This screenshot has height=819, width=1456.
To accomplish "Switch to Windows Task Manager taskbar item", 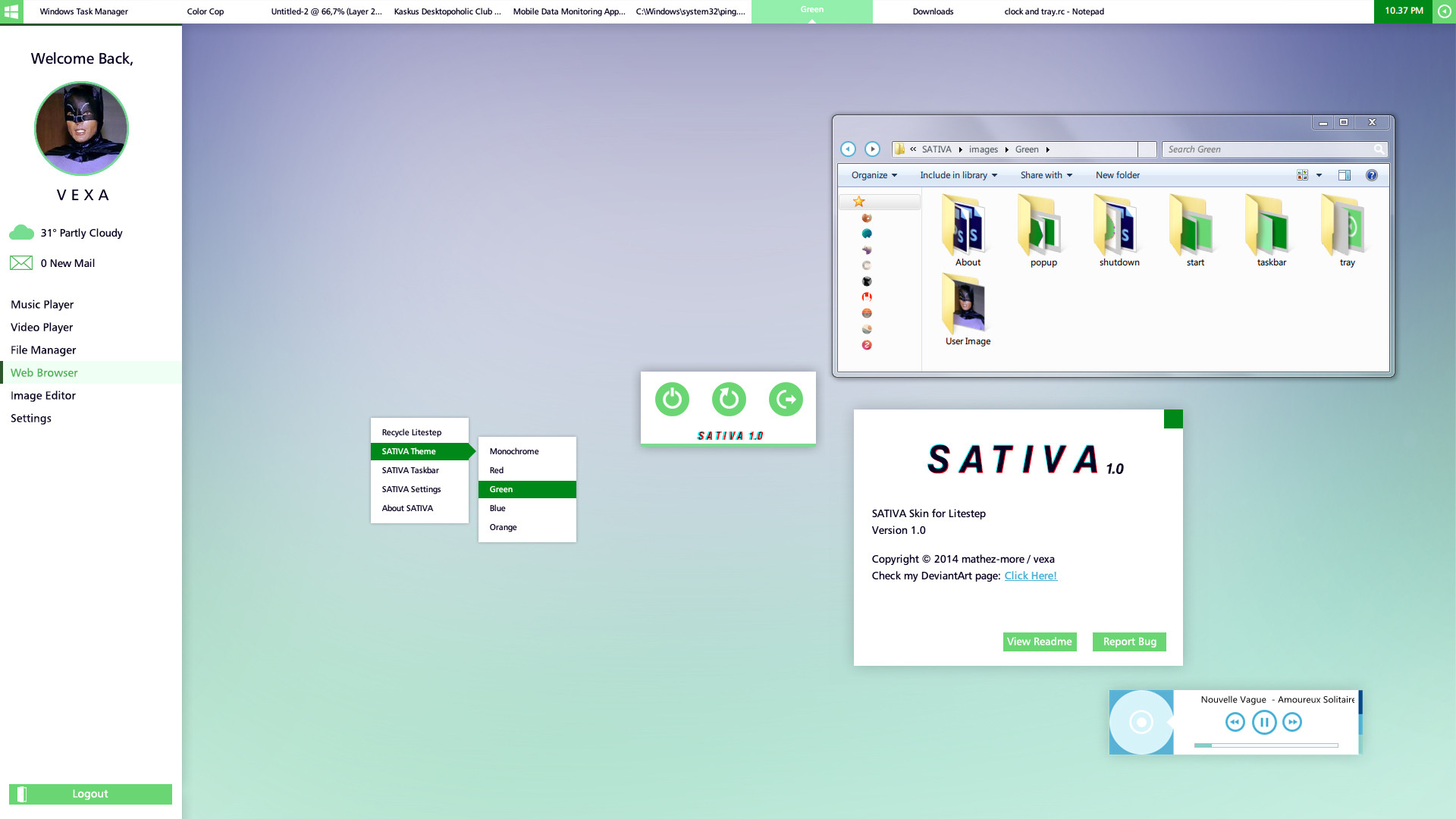I will [83, 11].
